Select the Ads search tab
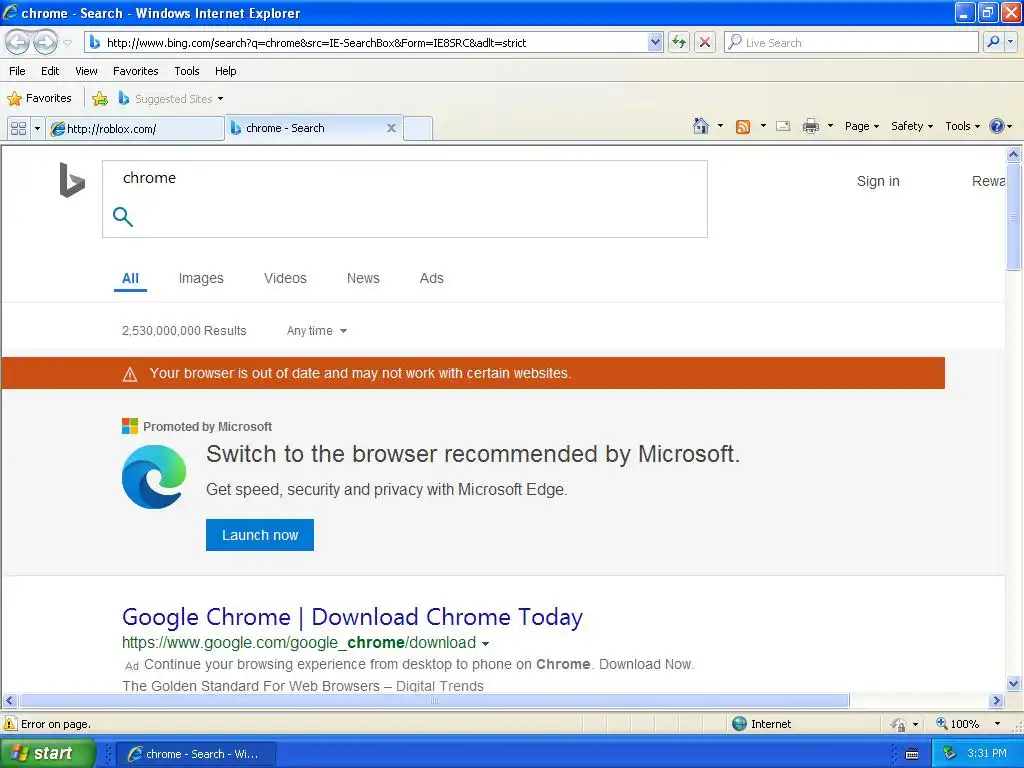 coord(432,278)
